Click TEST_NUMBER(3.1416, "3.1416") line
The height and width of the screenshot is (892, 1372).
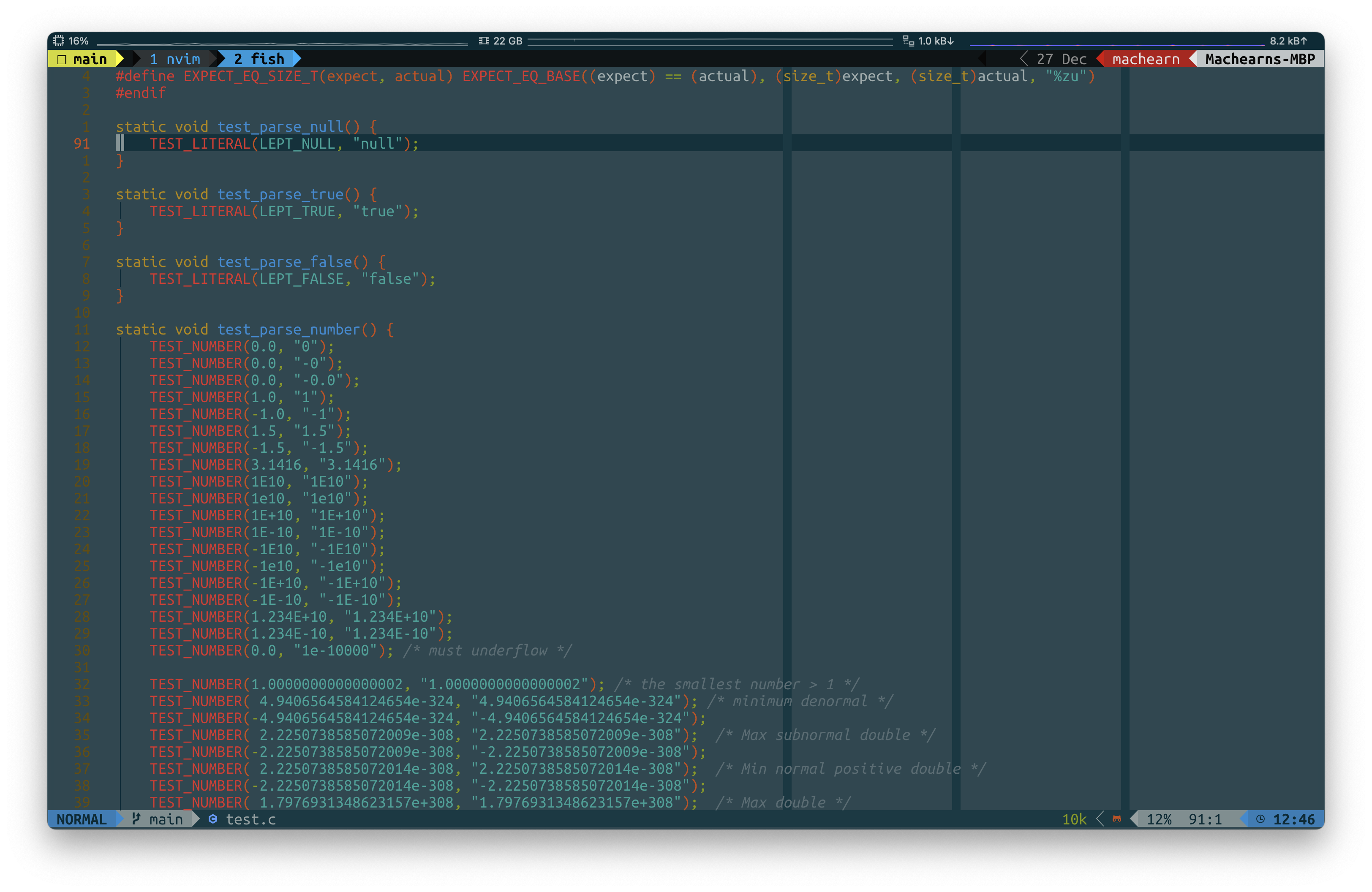click(x=275, y=465)
